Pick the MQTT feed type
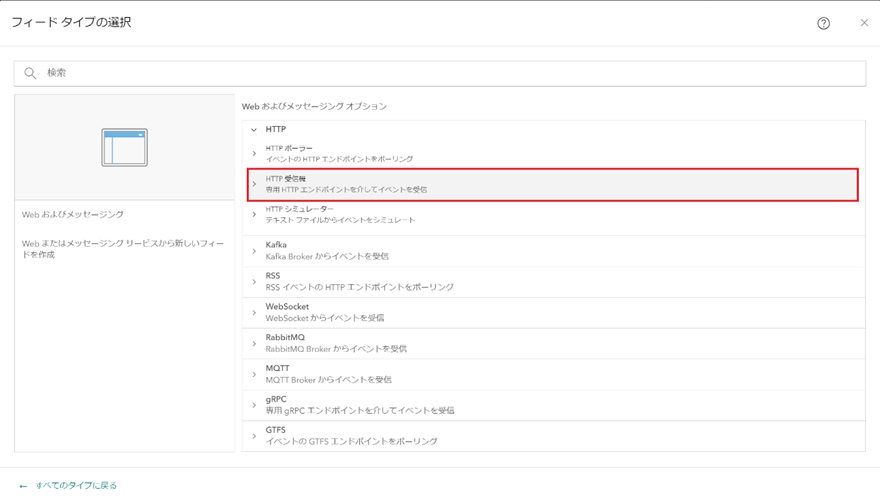 (x=328, y=374)
